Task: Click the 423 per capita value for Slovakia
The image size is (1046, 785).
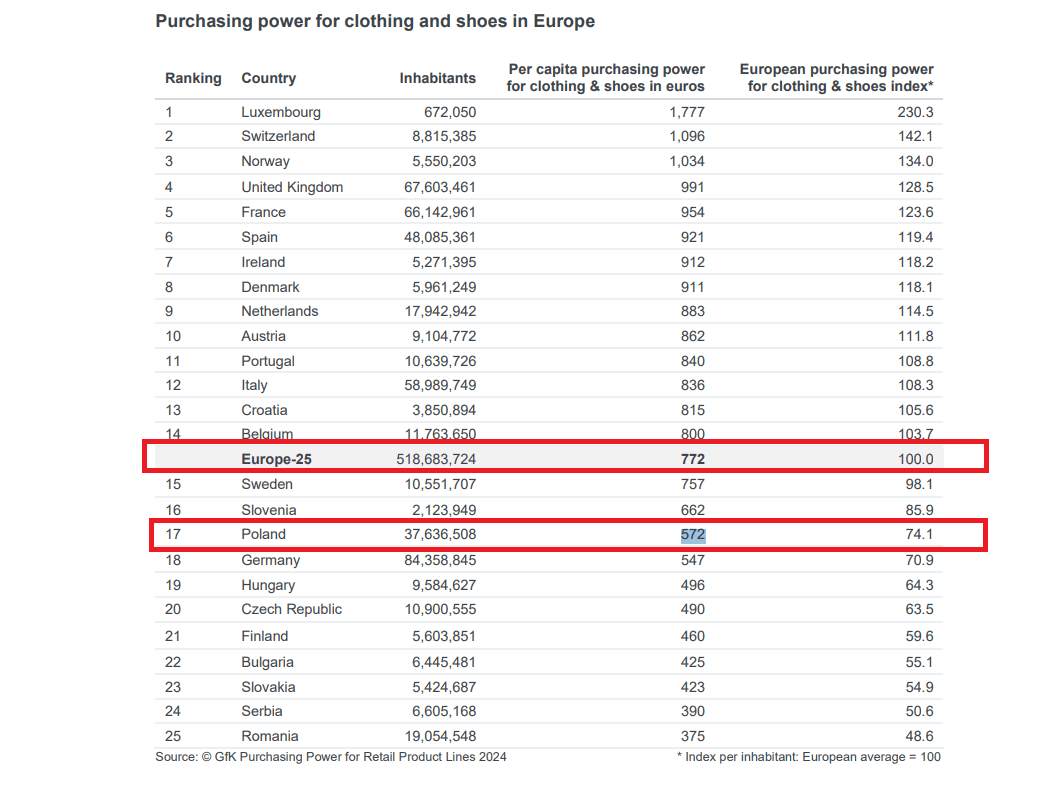Action: (x=693, y=687)
